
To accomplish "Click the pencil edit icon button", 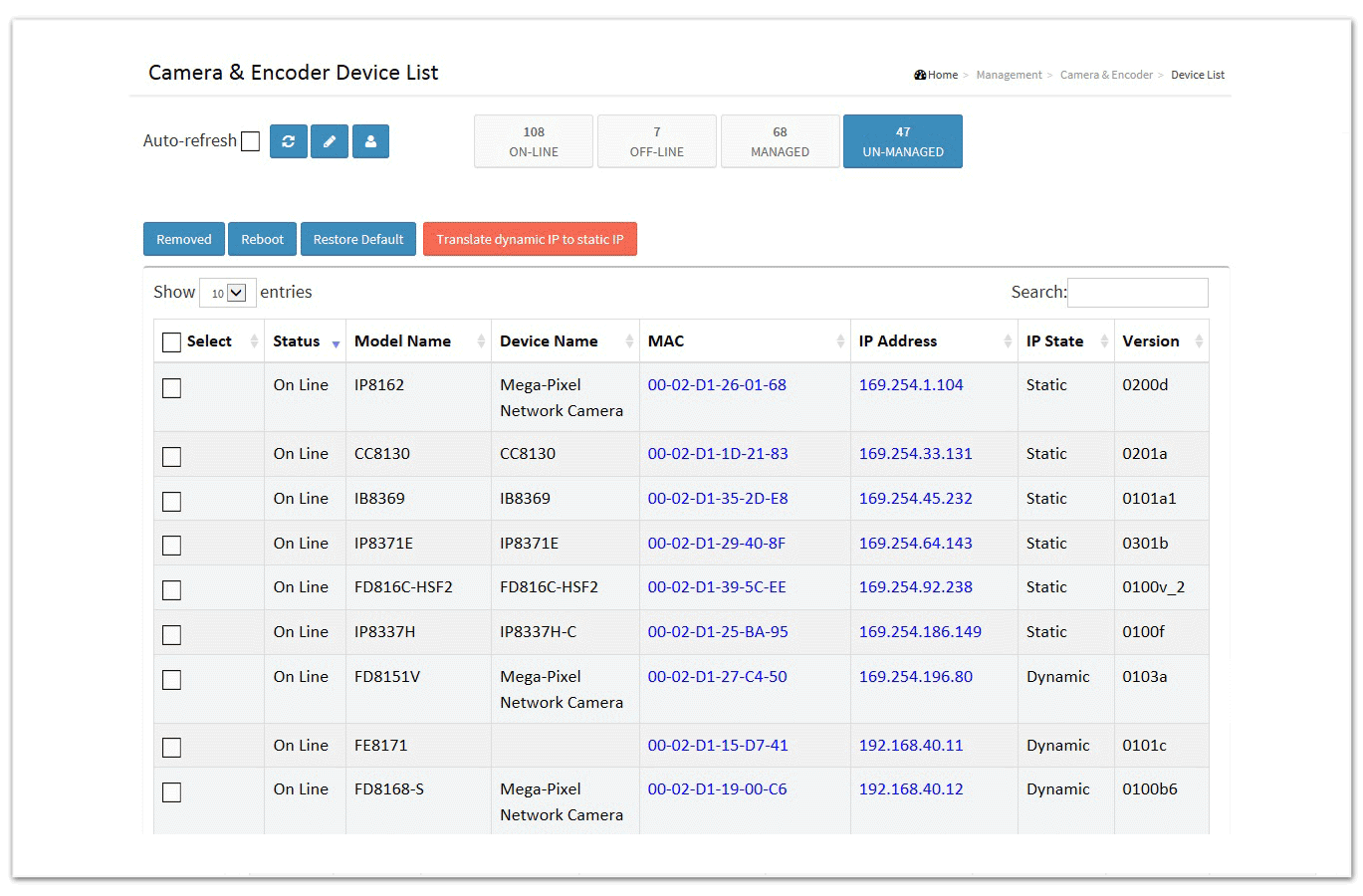I will tap(330, 141).
